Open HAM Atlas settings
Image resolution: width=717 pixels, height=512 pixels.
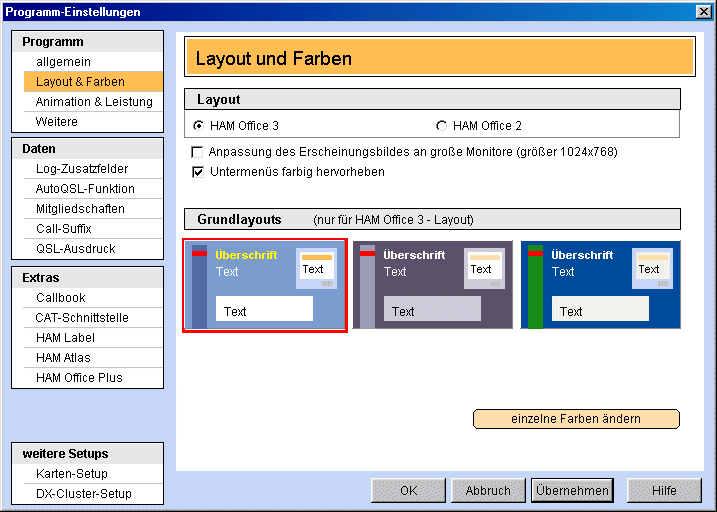click(93, 357)
